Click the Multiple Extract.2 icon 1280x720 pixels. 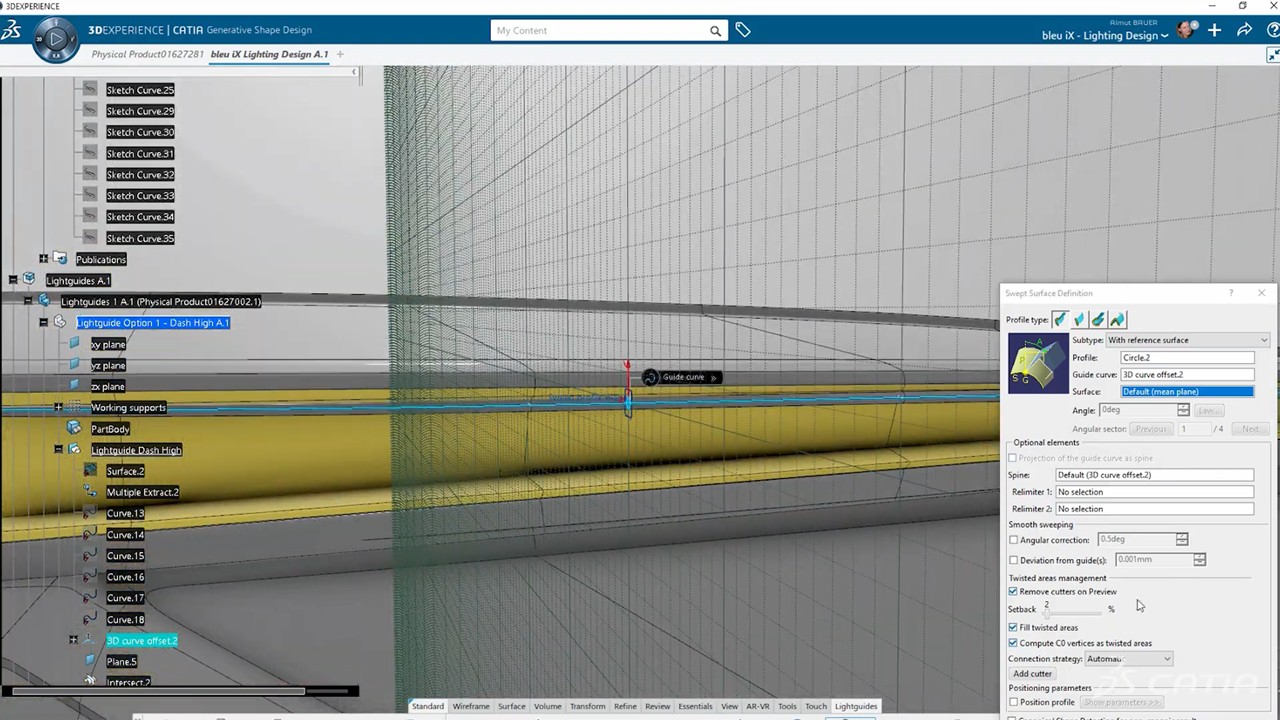90,492
